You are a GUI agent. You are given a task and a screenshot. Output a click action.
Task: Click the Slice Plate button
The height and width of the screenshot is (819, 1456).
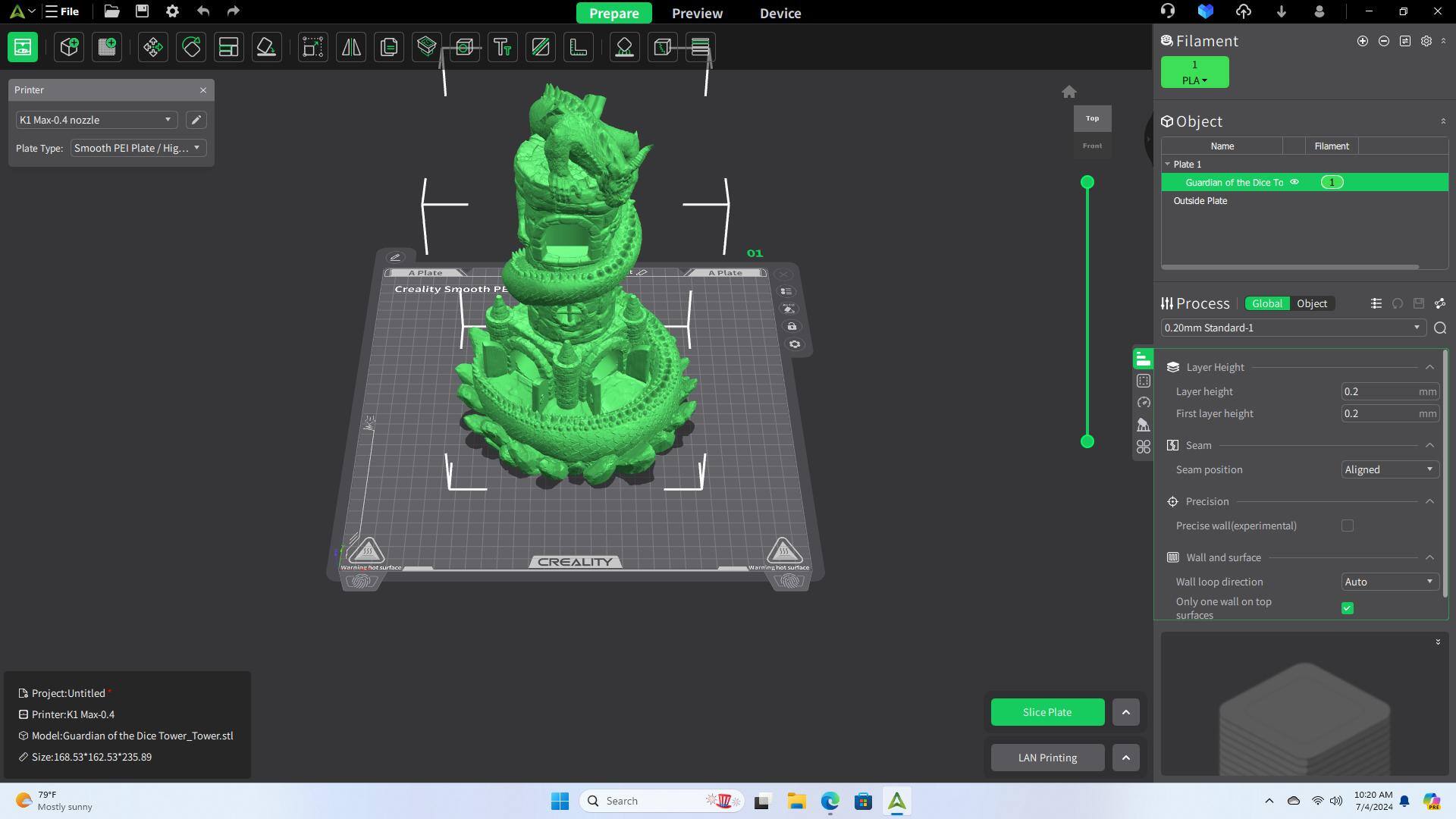tap(1046, 712)
